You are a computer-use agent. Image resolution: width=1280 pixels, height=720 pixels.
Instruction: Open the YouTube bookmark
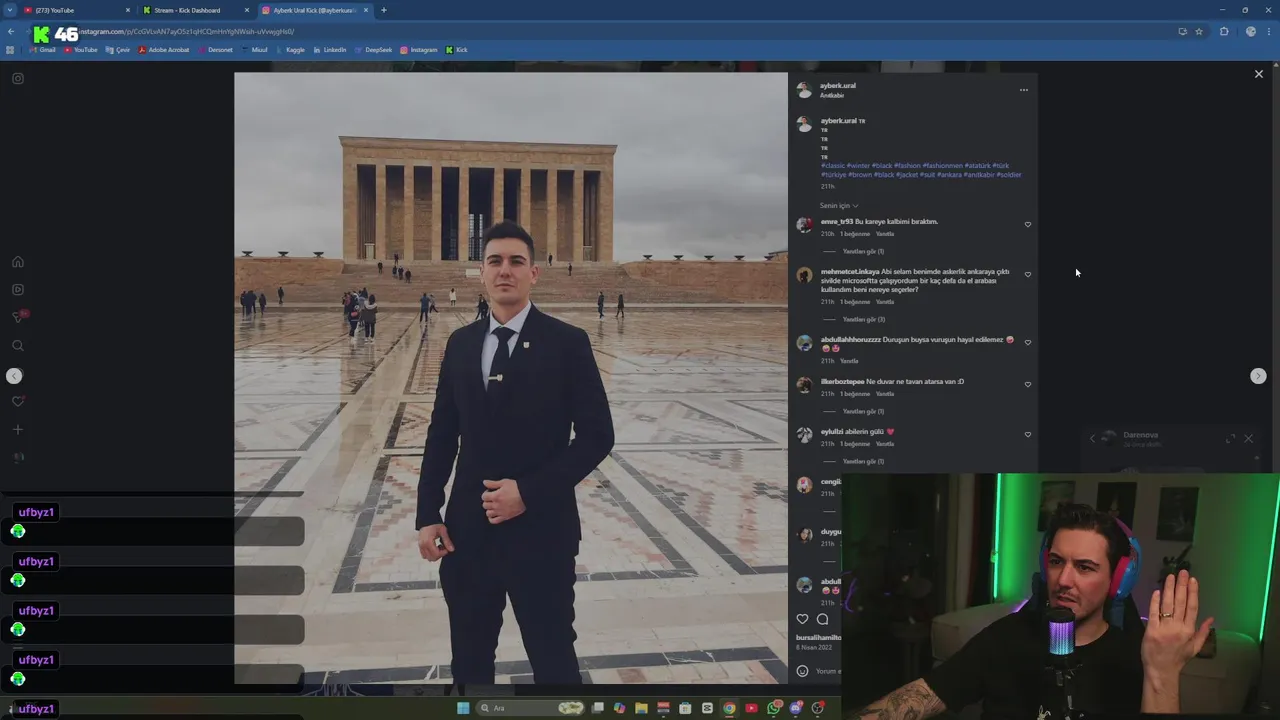click(x=80, y=50)
